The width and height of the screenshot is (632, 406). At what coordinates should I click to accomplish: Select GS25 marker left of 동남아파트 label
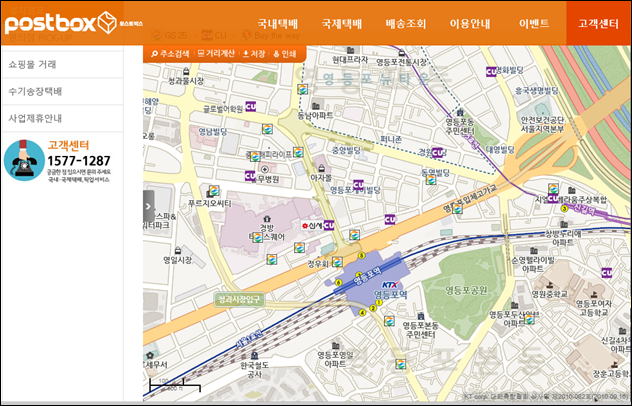click(303, 89)
